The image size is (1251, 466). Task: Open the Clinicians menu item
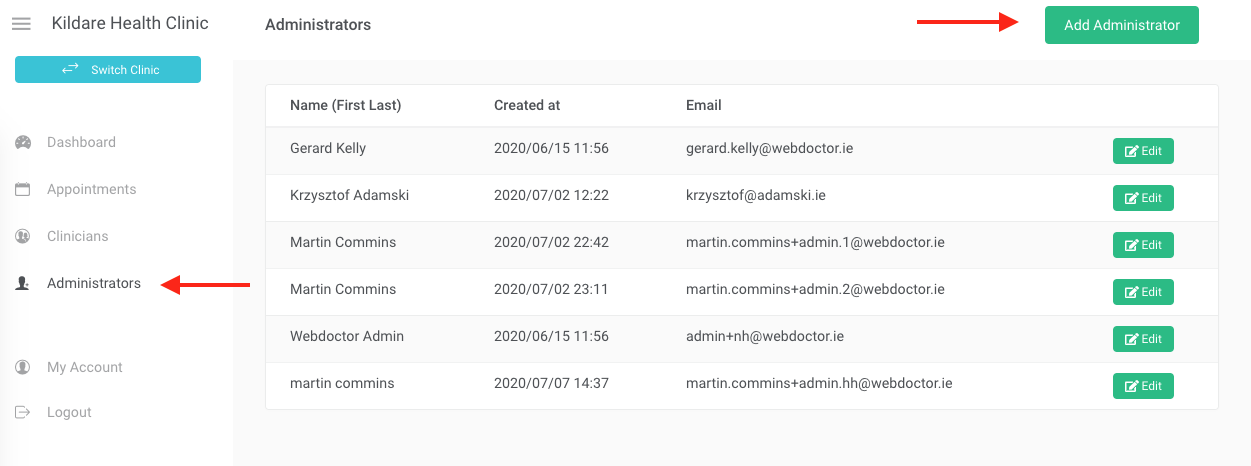click(x=77, y=236)
